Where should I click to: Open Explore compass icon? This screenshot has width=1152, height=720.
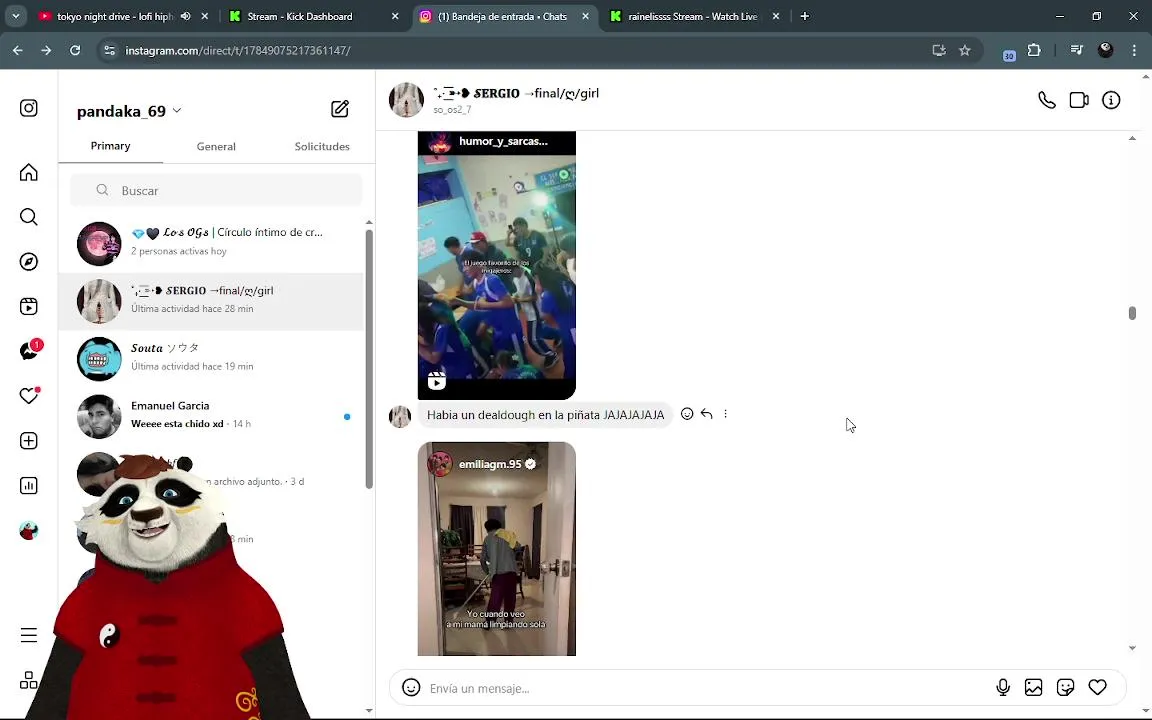29,262
